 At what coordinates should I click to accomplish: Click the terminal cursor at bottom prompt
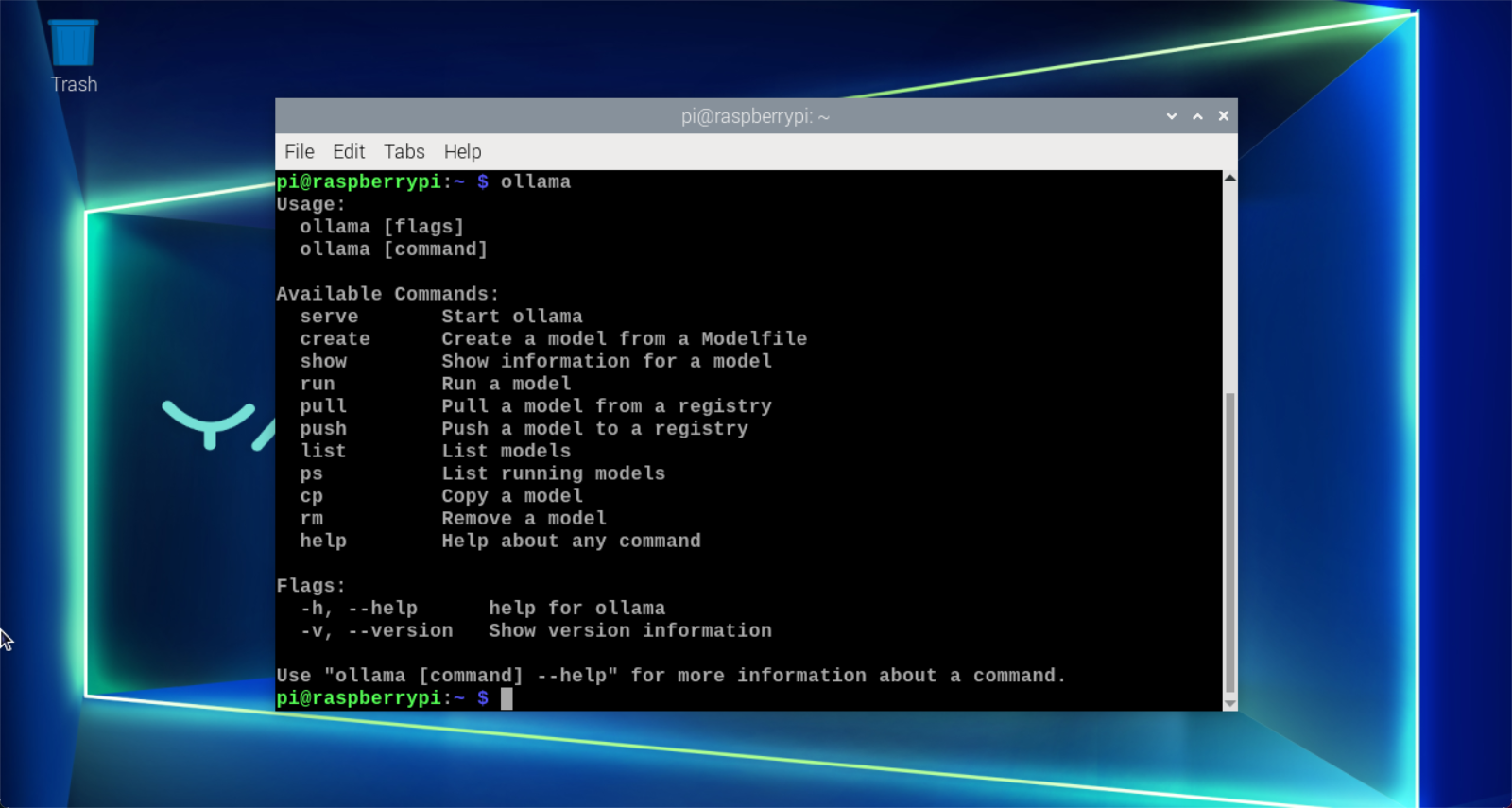point(507,698)
